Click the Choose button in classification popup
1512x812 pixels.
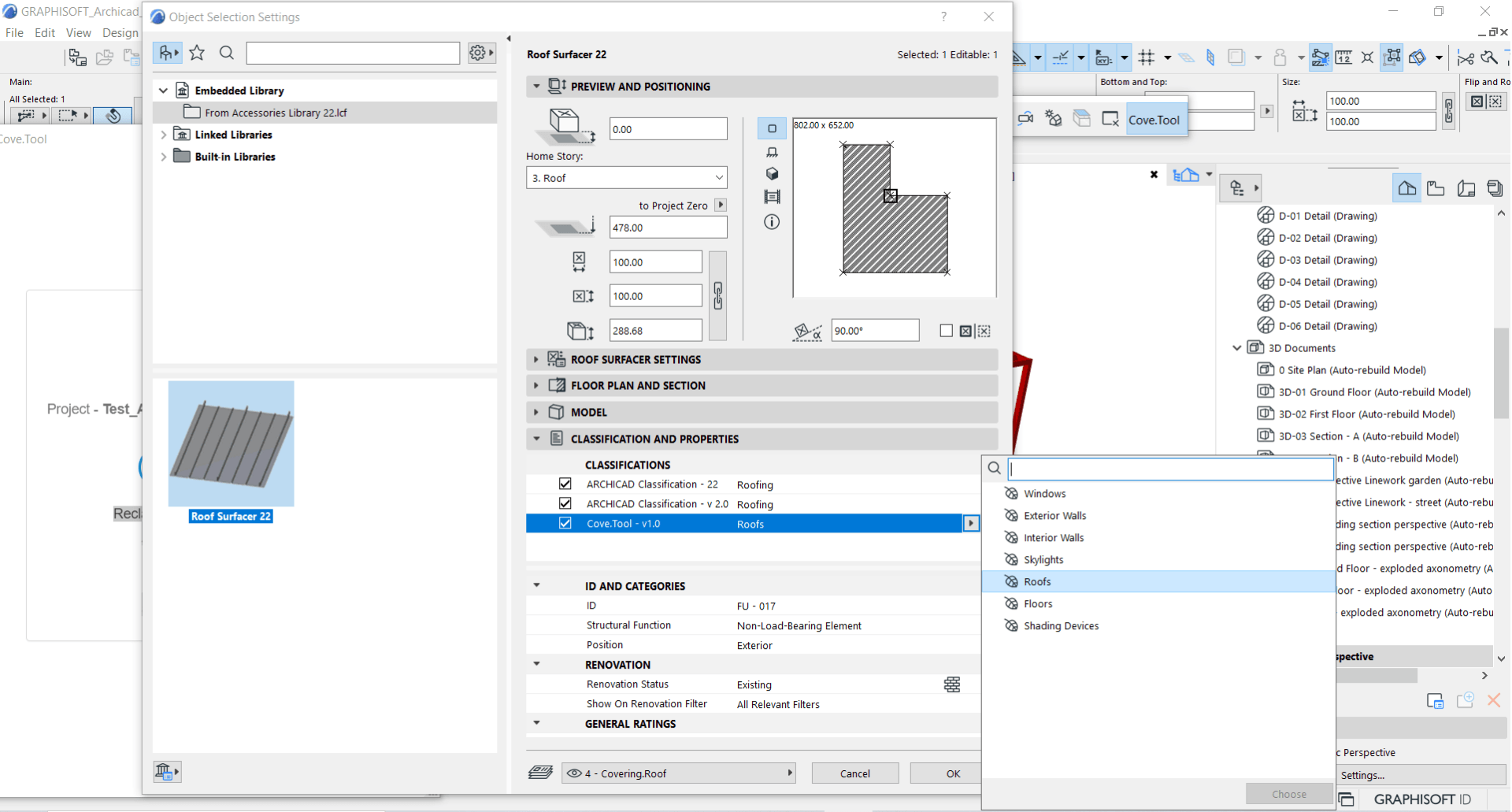pyautogui.click(x=1289, y=794)
